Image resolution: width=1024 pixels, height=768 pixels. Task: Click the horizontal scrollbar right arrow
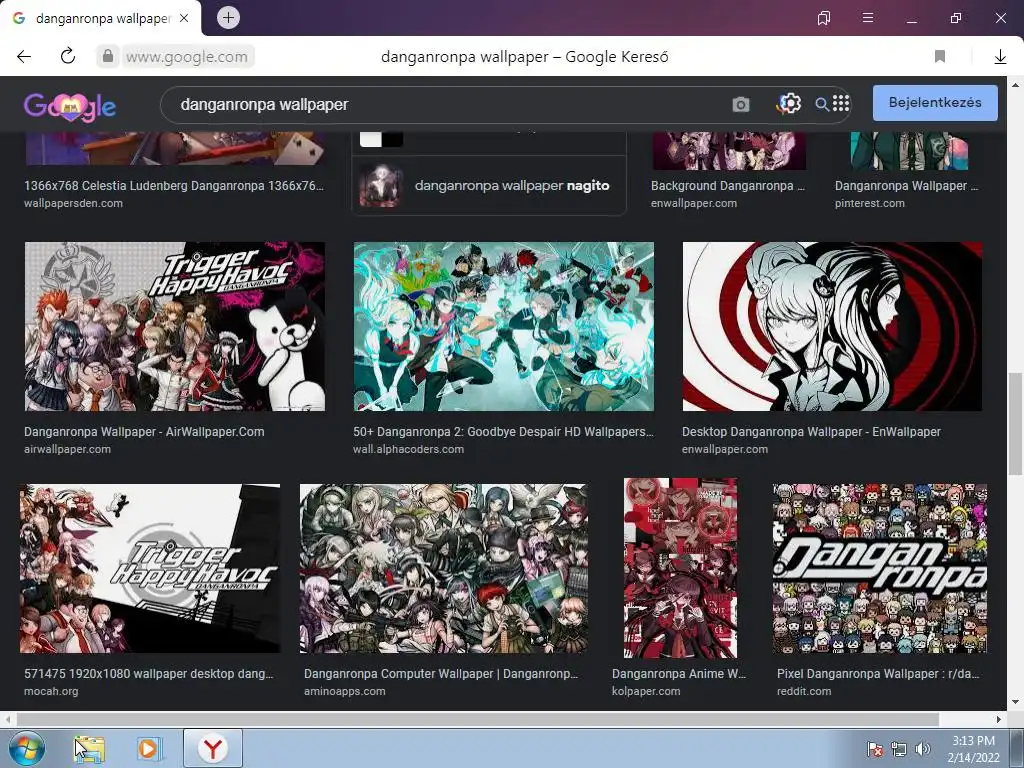999,719
